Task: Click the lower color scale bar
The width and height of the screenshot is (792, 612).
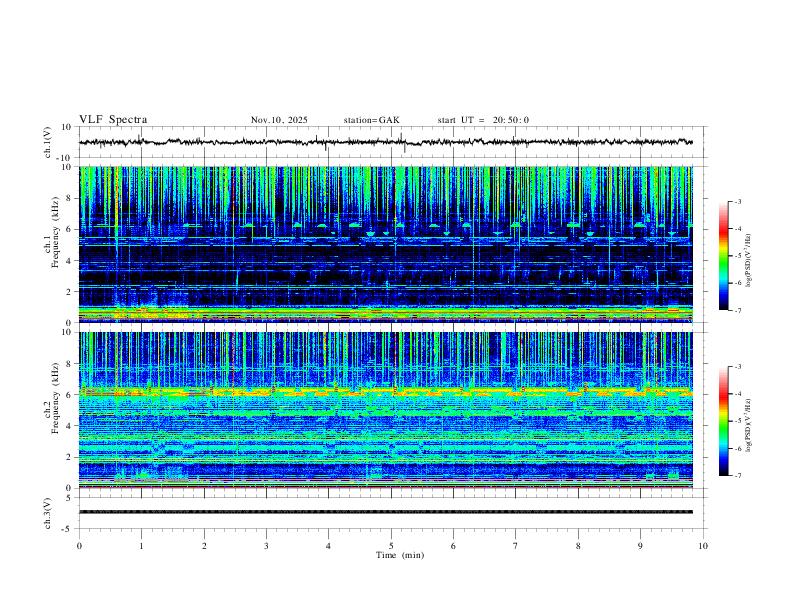Action: coord(724,421)
